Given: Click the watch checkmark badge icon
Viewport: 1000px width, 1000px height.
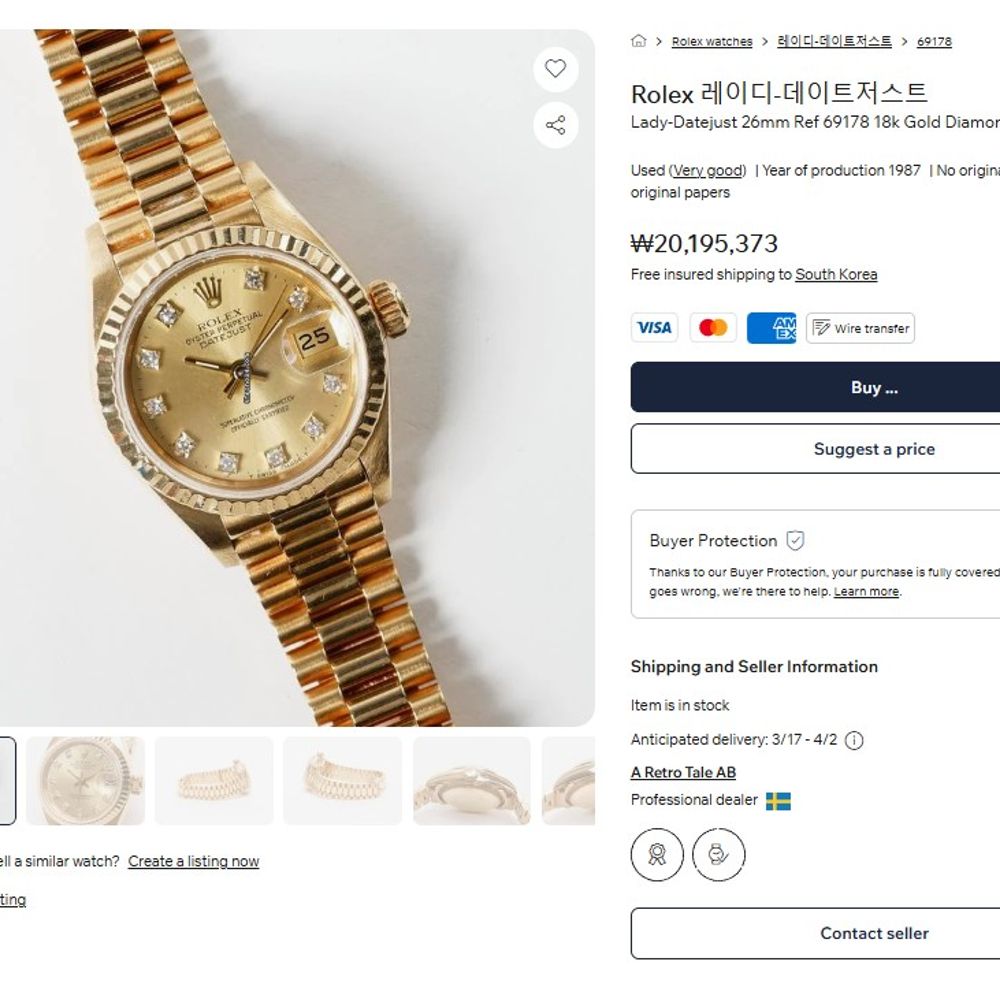Looking at the screenshot, I should click(718, 855).
